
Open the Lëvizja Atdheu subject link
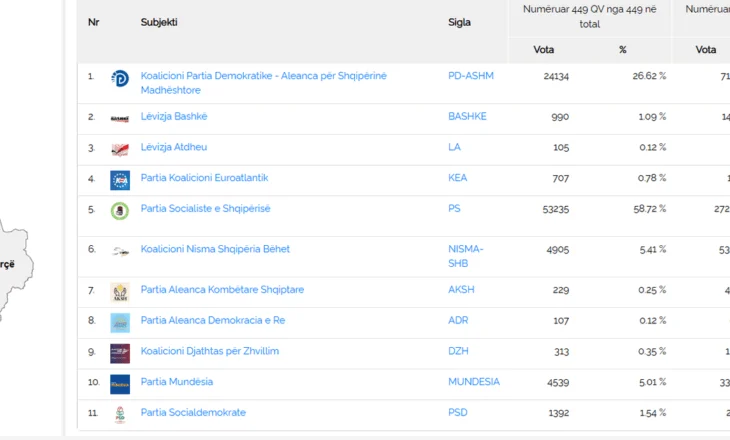174,147
